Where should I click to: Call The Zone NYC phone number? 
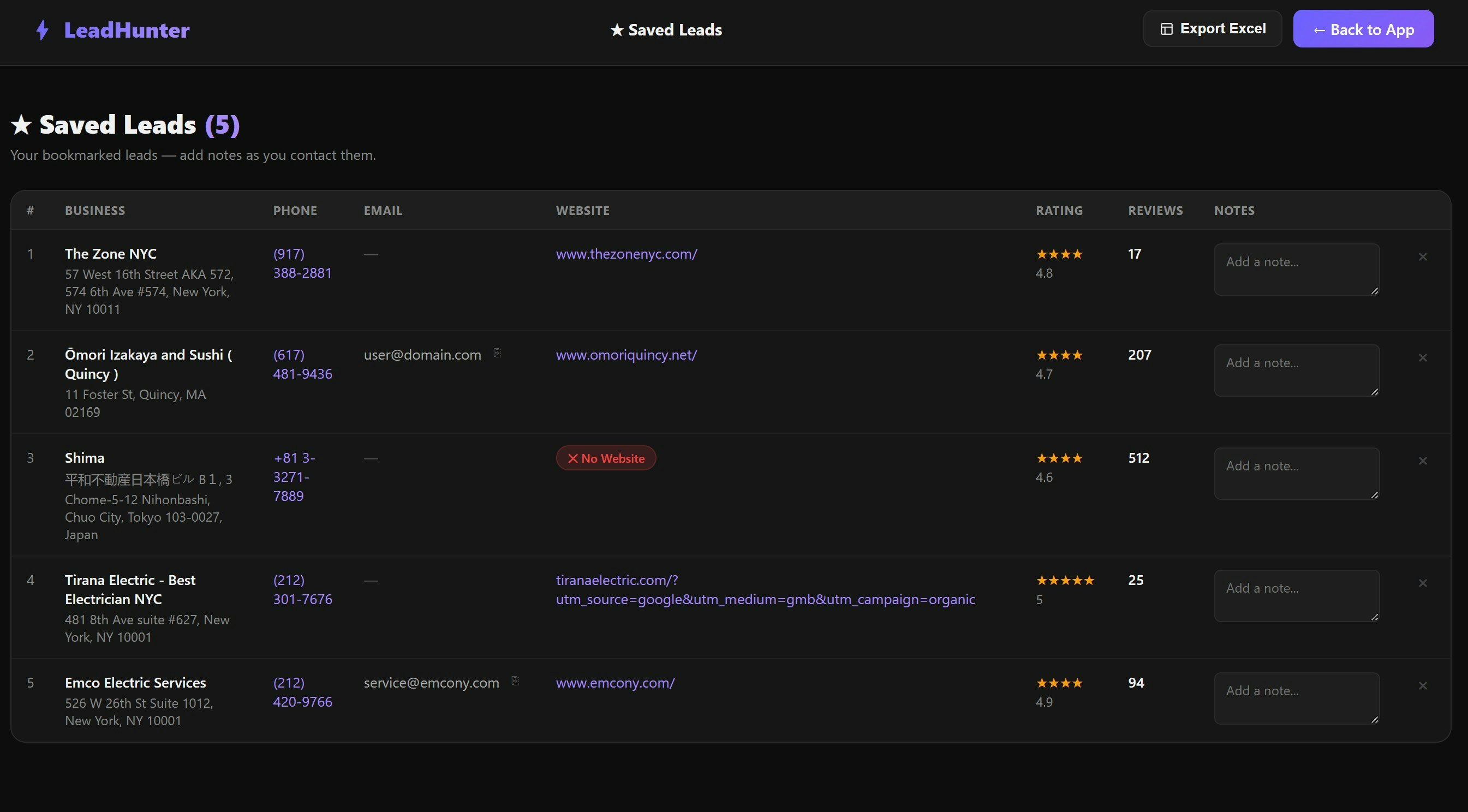click(x=302, y=263)
